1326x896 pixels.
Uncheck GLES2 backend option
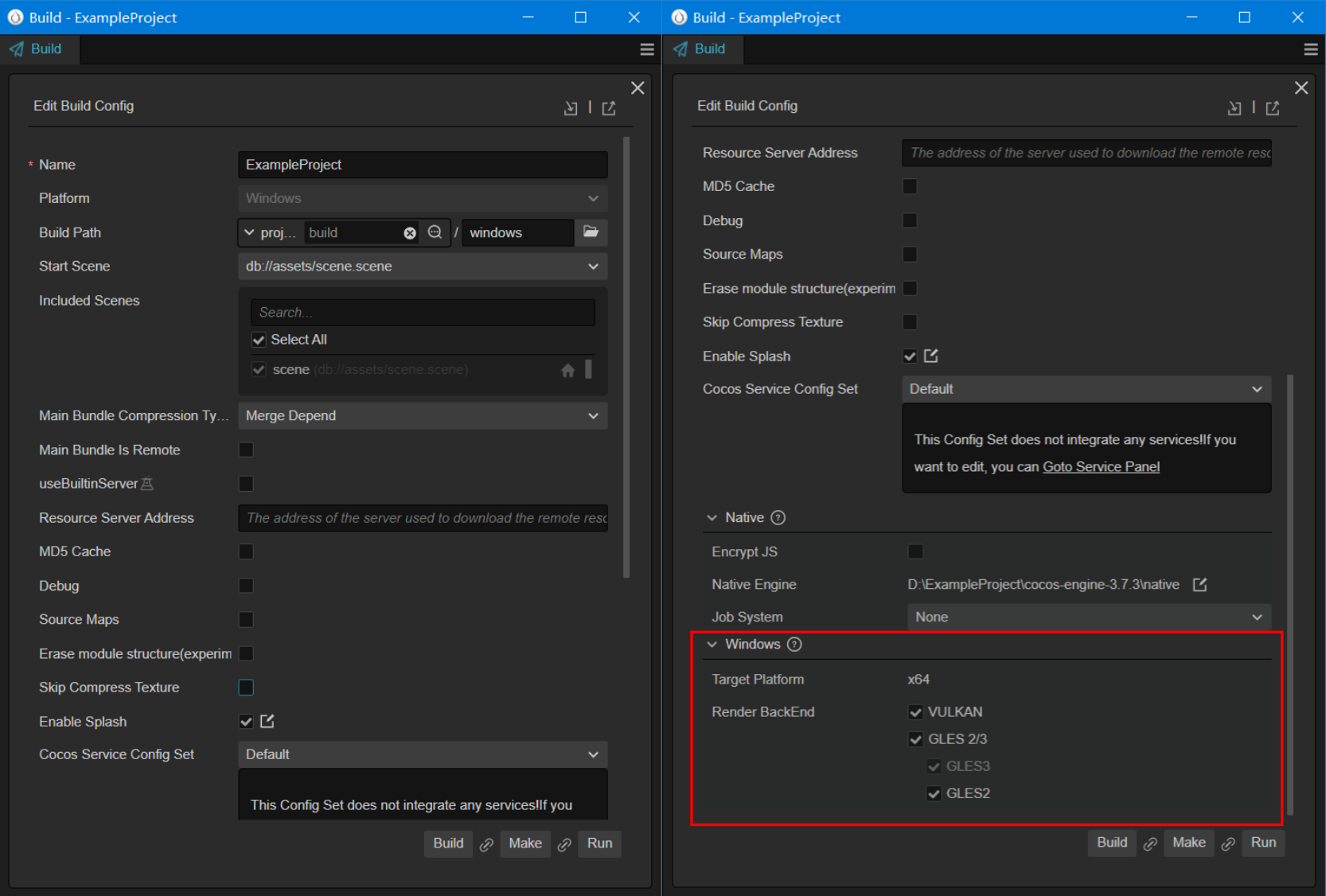[x=934, y=793]
